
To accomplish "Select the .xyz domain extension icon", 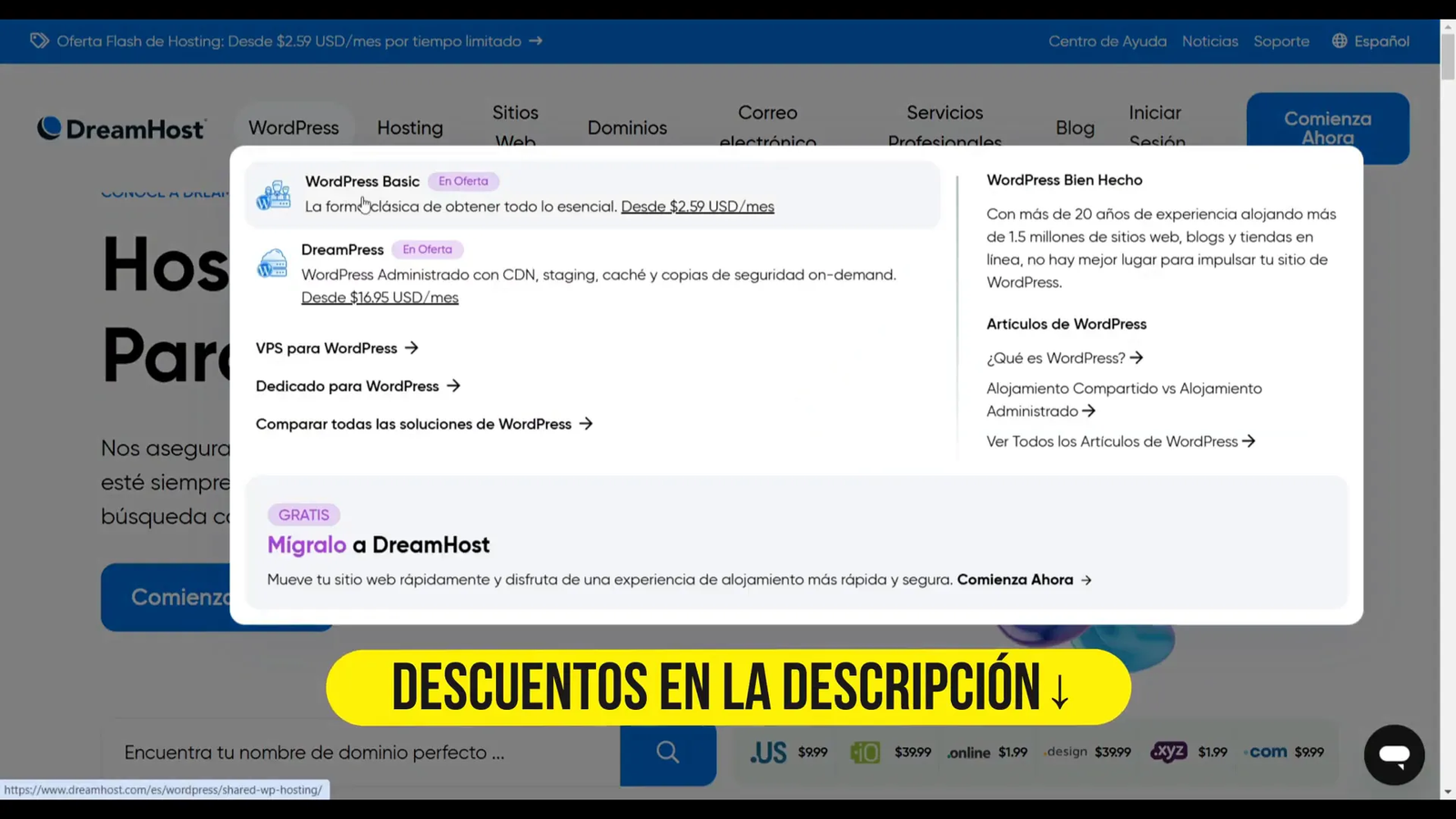I will point(1168,752).
